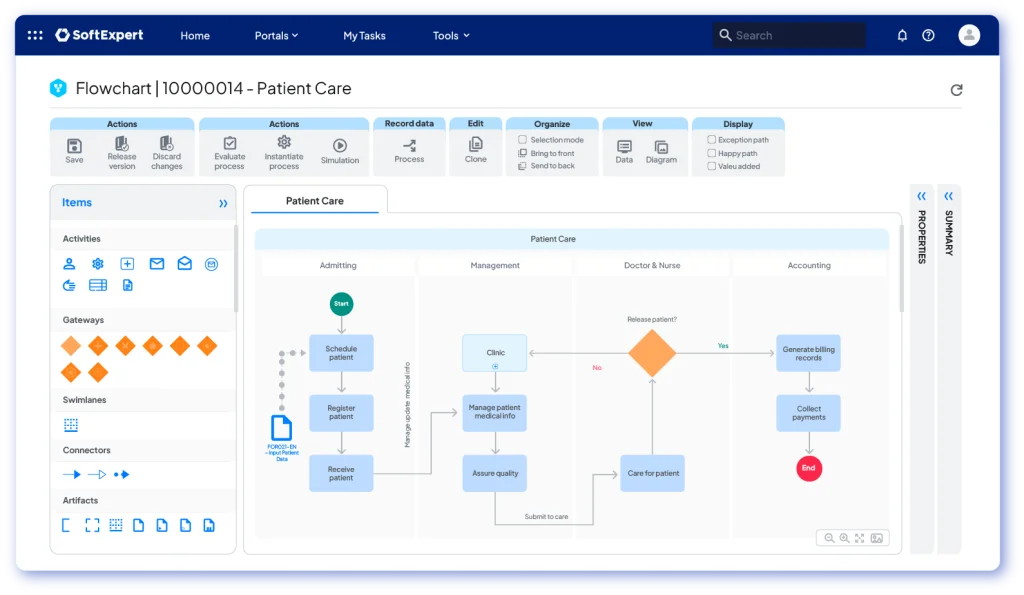
Task: Click Bring to front under Organize
Action: (x=536, y=153)
